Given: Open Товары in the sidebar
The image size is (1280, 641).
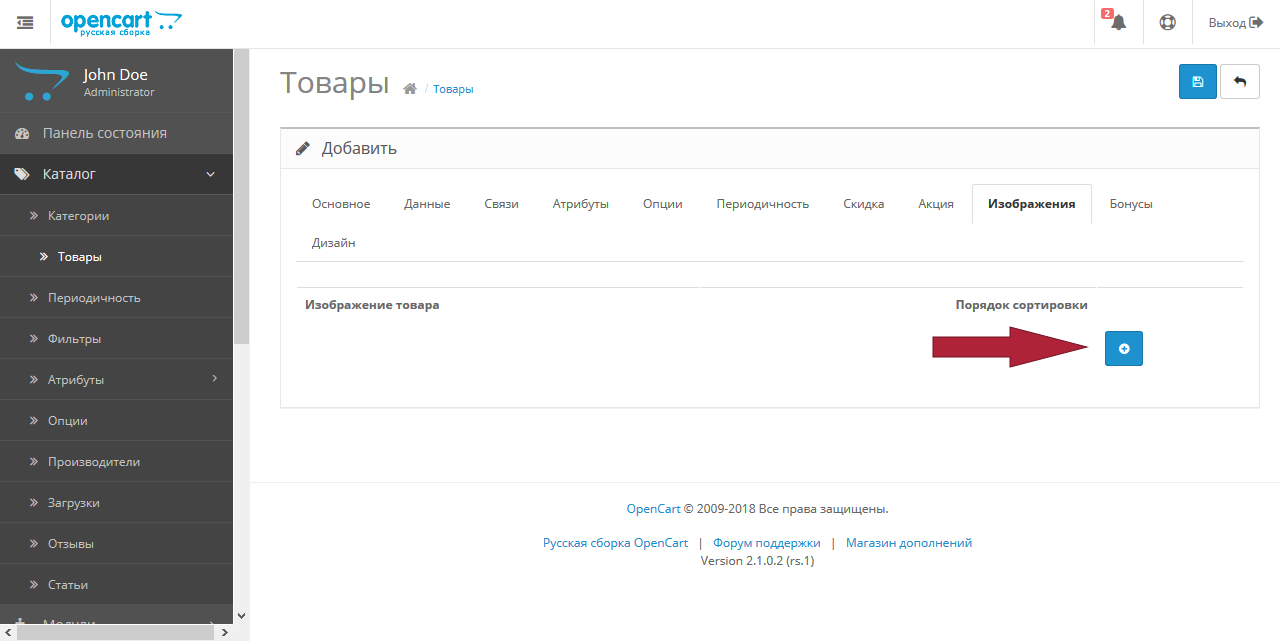Looking at the screenshot, I should coord(116,257).
